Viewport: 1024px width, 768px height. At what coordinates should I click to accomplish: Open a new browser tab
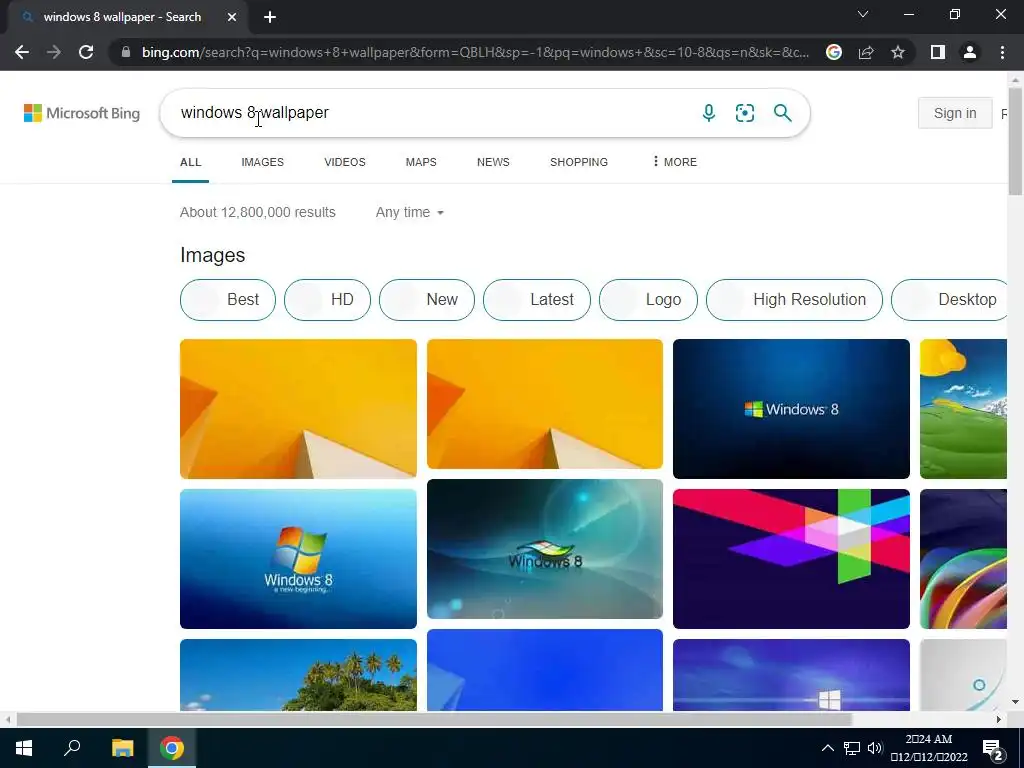pos(270,18)
